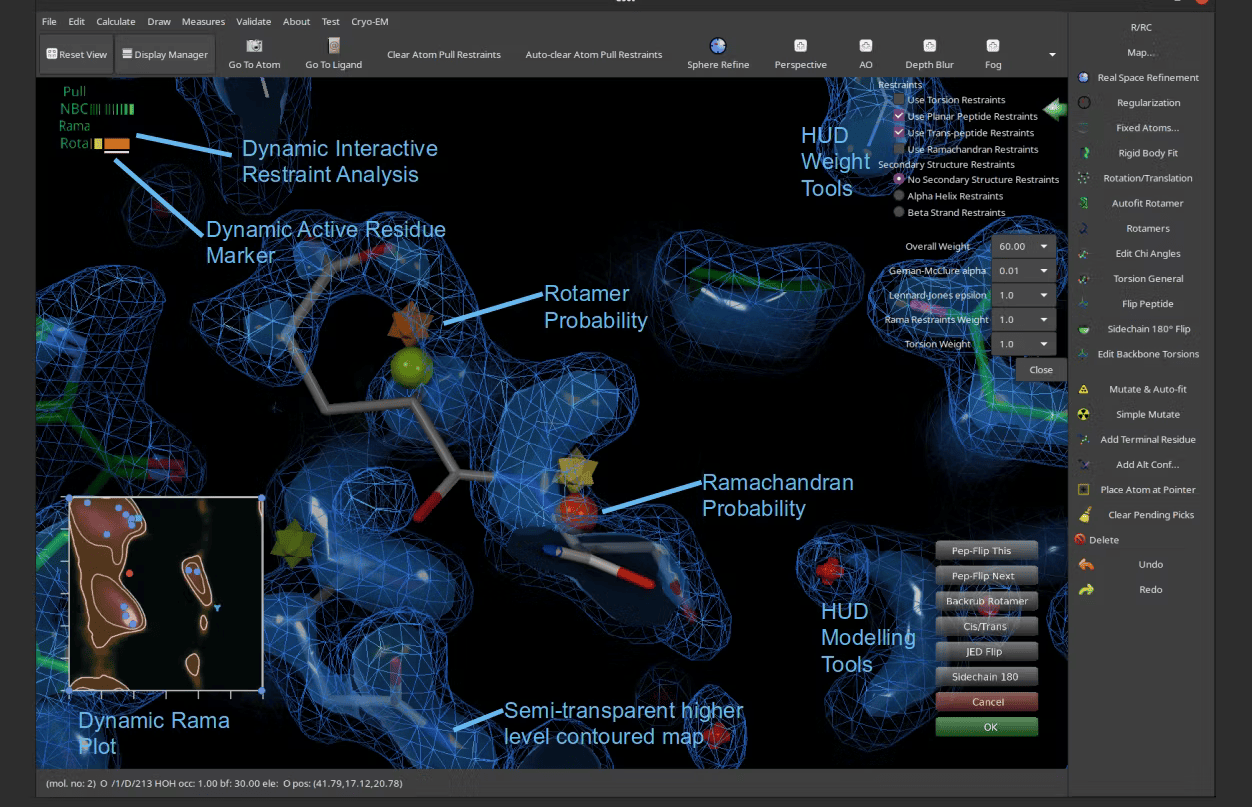Click the R/RC button in the side panel
The width and height of the screenshot is (1252, 807).
1141,28
